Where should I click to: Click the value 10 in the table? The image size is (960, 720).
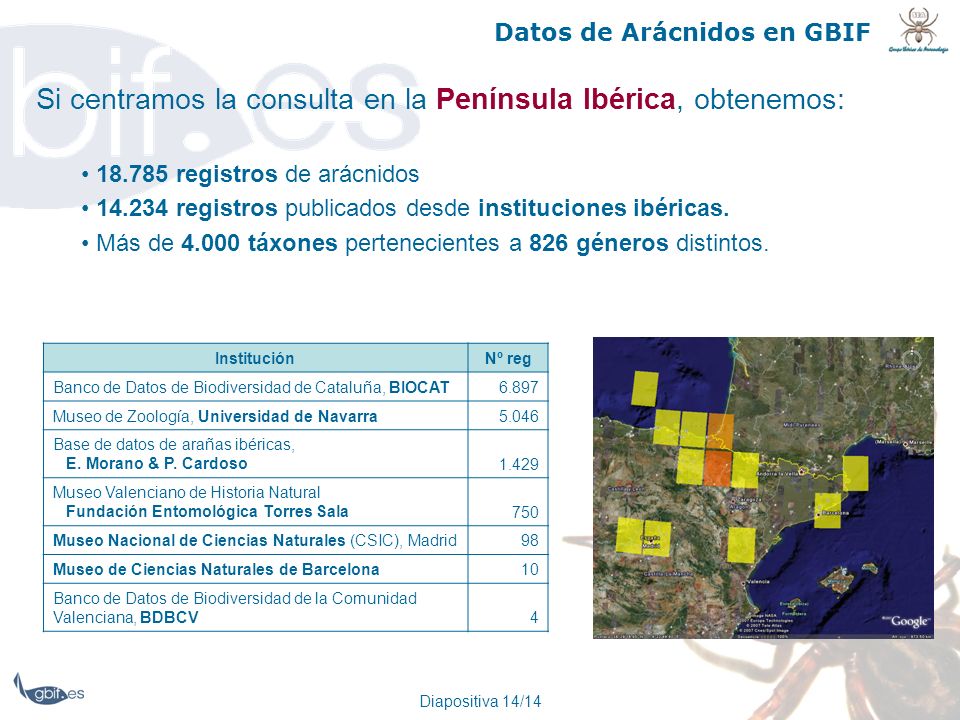click(x=530, y=569)
